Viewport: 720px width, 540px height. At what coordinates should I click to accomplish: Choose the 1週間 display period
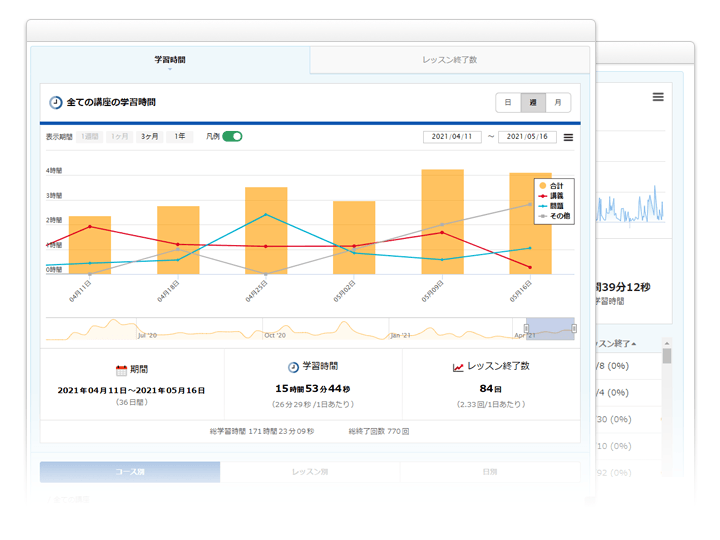(90, 136)
